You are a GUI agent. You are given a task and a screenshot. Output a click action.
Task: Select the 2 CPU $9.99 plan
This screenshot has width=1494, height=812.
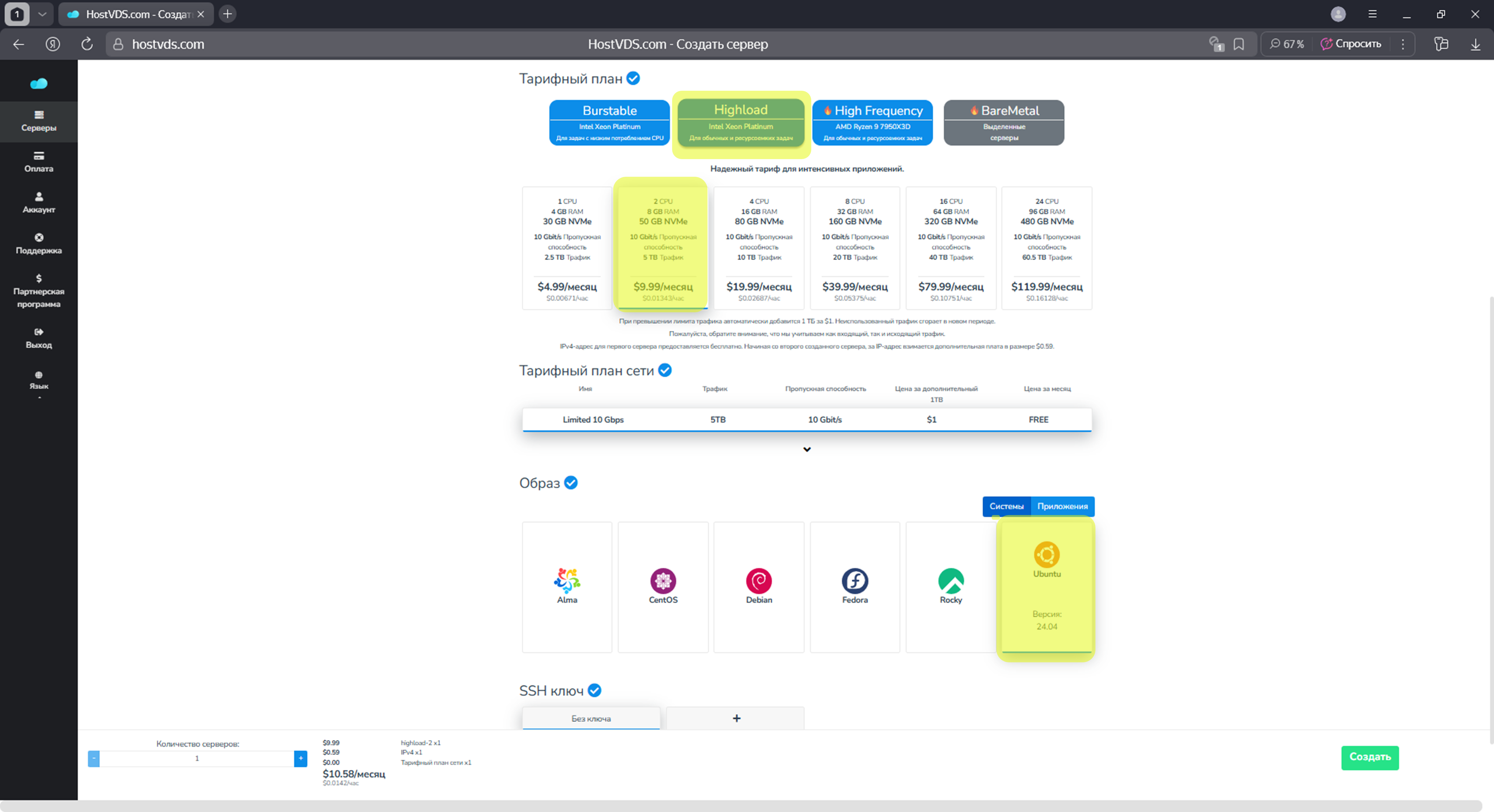(x=663, y=248)
